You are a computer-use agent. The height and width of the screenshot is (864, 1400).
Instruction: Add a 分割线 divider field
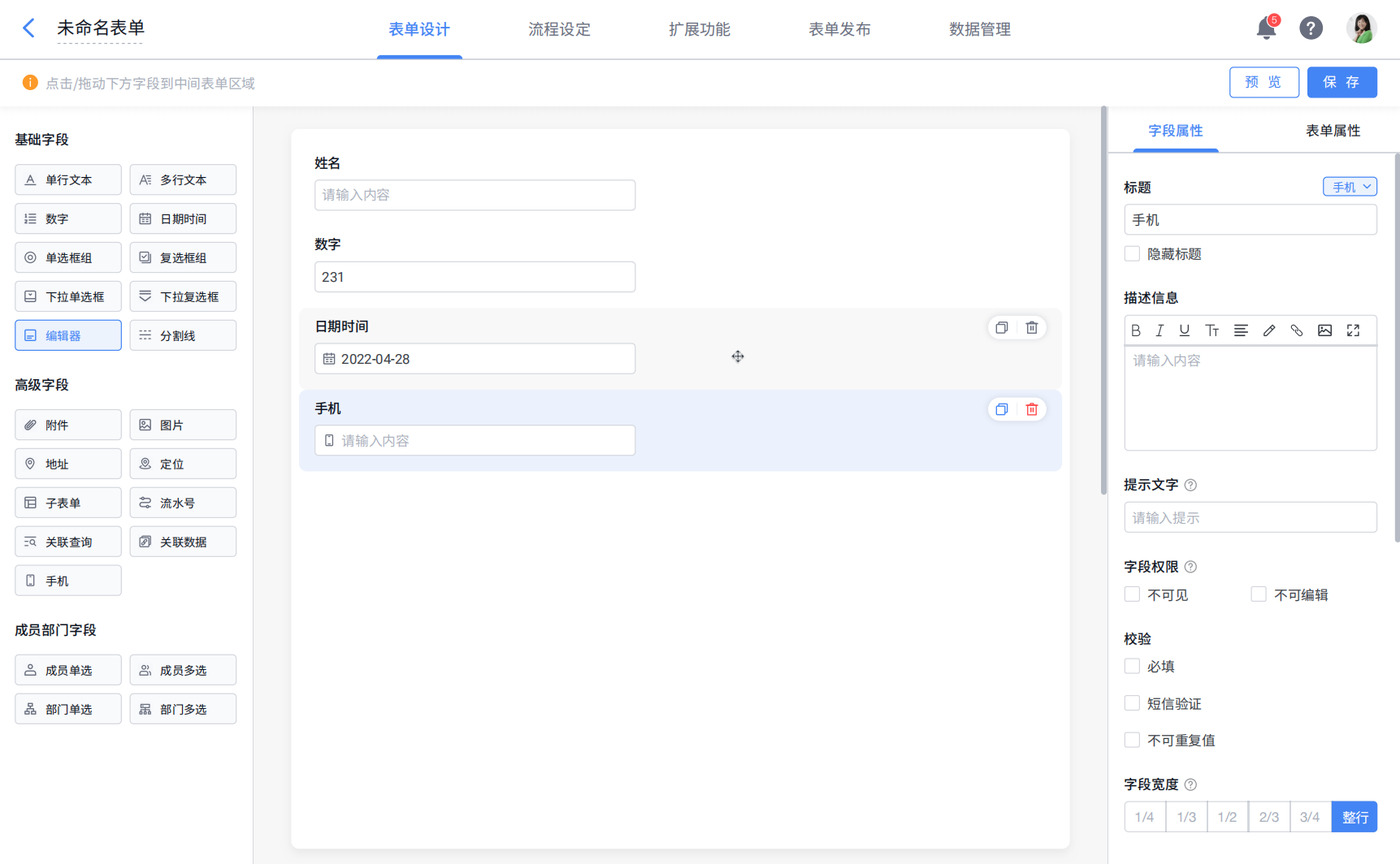[x=183, y=335]
